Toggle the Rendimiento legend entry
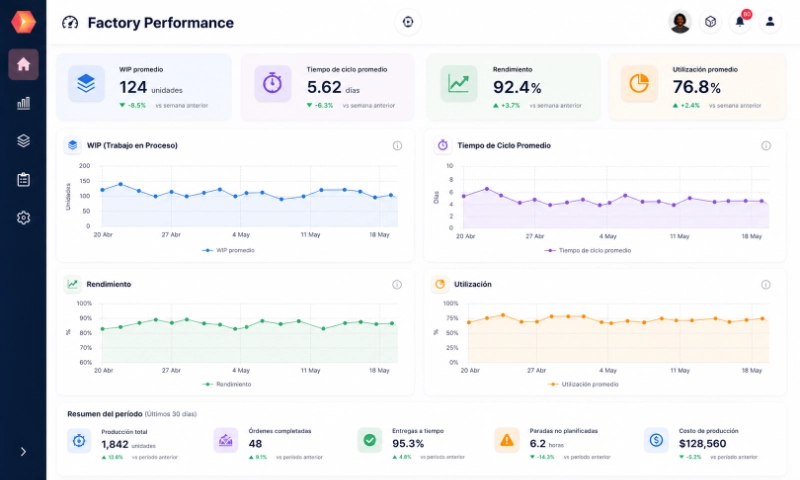This screenshot has width=800, height=480. [x=227, y=384]
